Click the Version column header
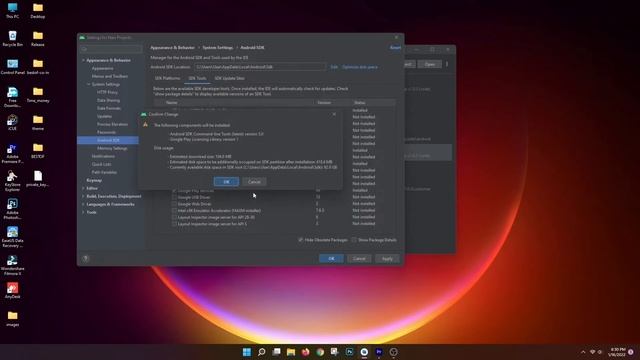Screen dimensions: 640x360 click(x=324, y=102)
